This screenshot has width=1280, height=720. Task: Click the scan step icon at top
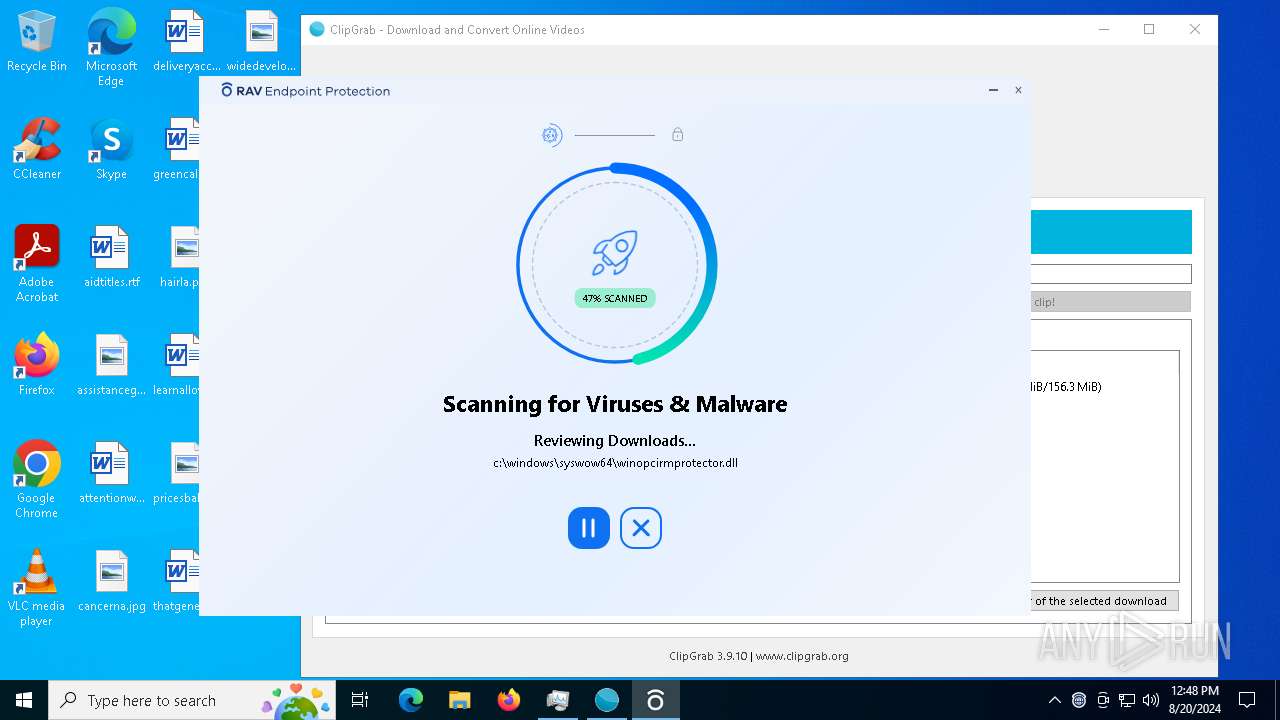point(552,135)
